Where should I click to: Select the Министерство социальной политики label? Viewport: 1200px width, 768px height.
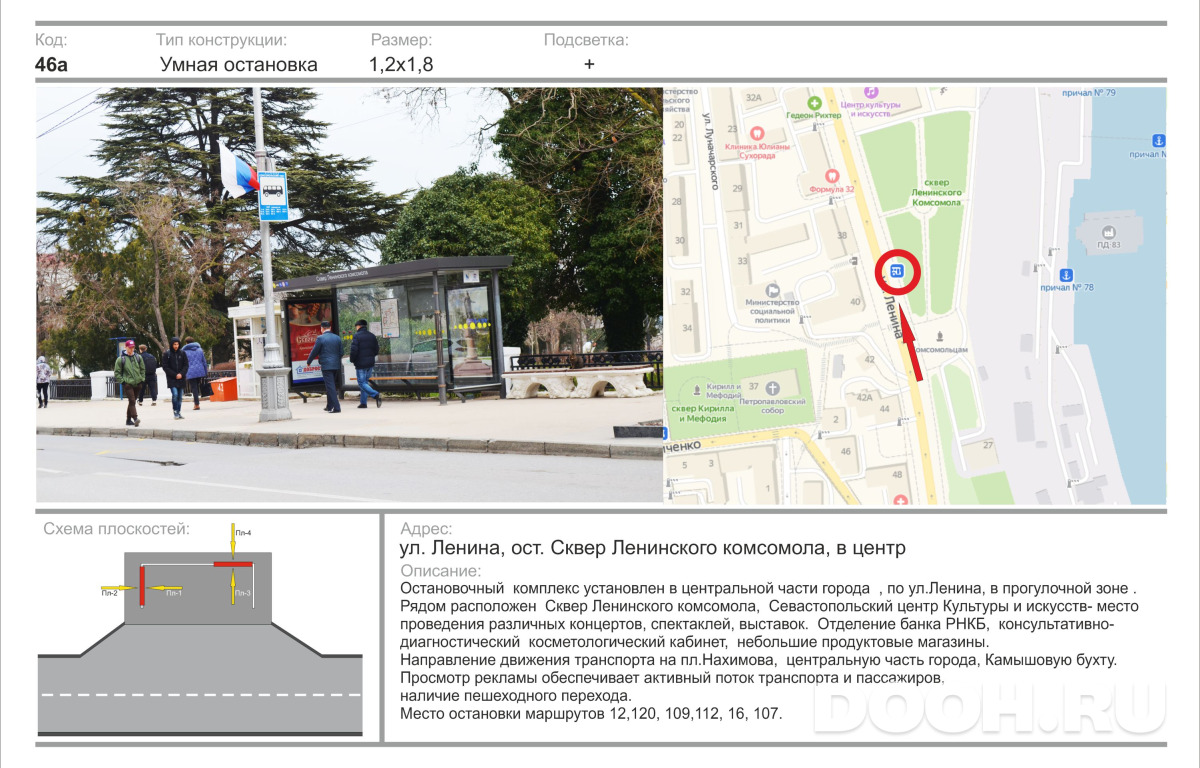coord(772,311)
